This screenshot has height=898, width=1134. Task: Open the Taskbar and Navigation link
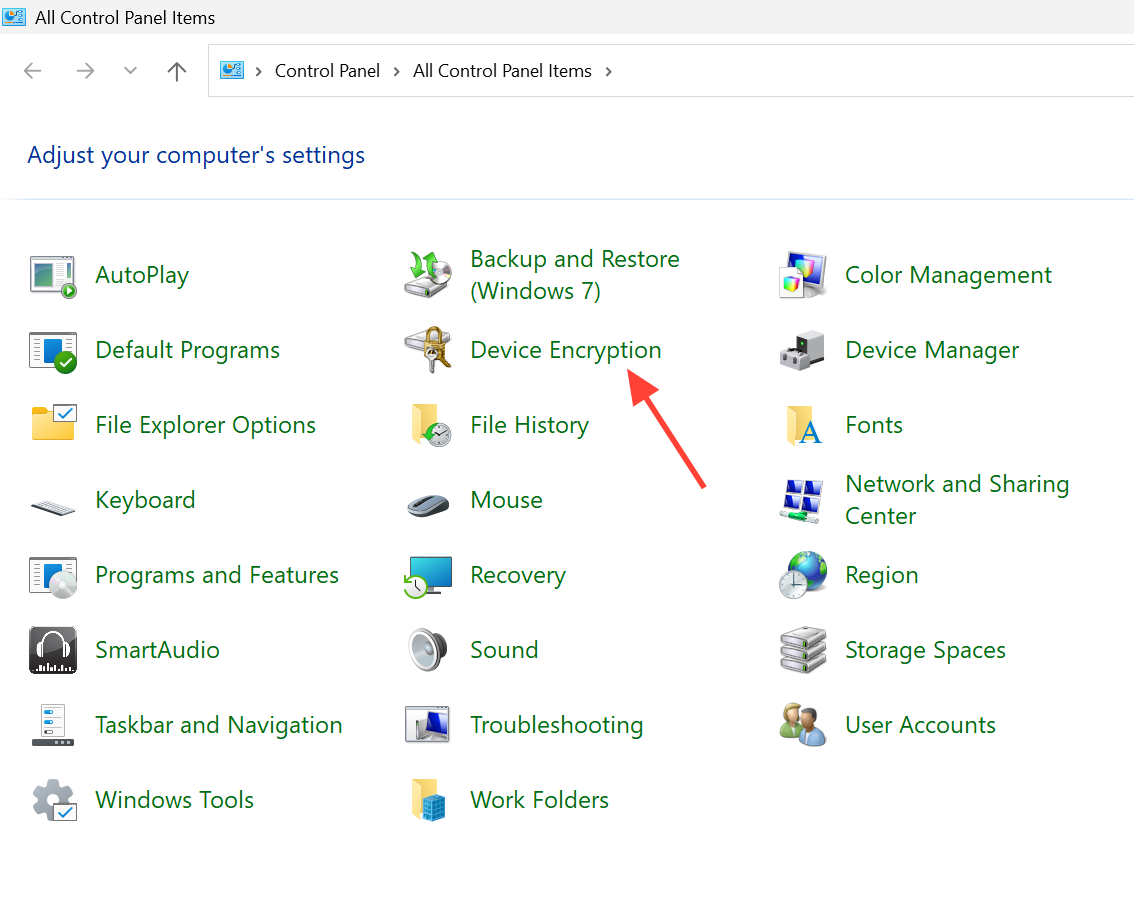(x=219, y=725)
